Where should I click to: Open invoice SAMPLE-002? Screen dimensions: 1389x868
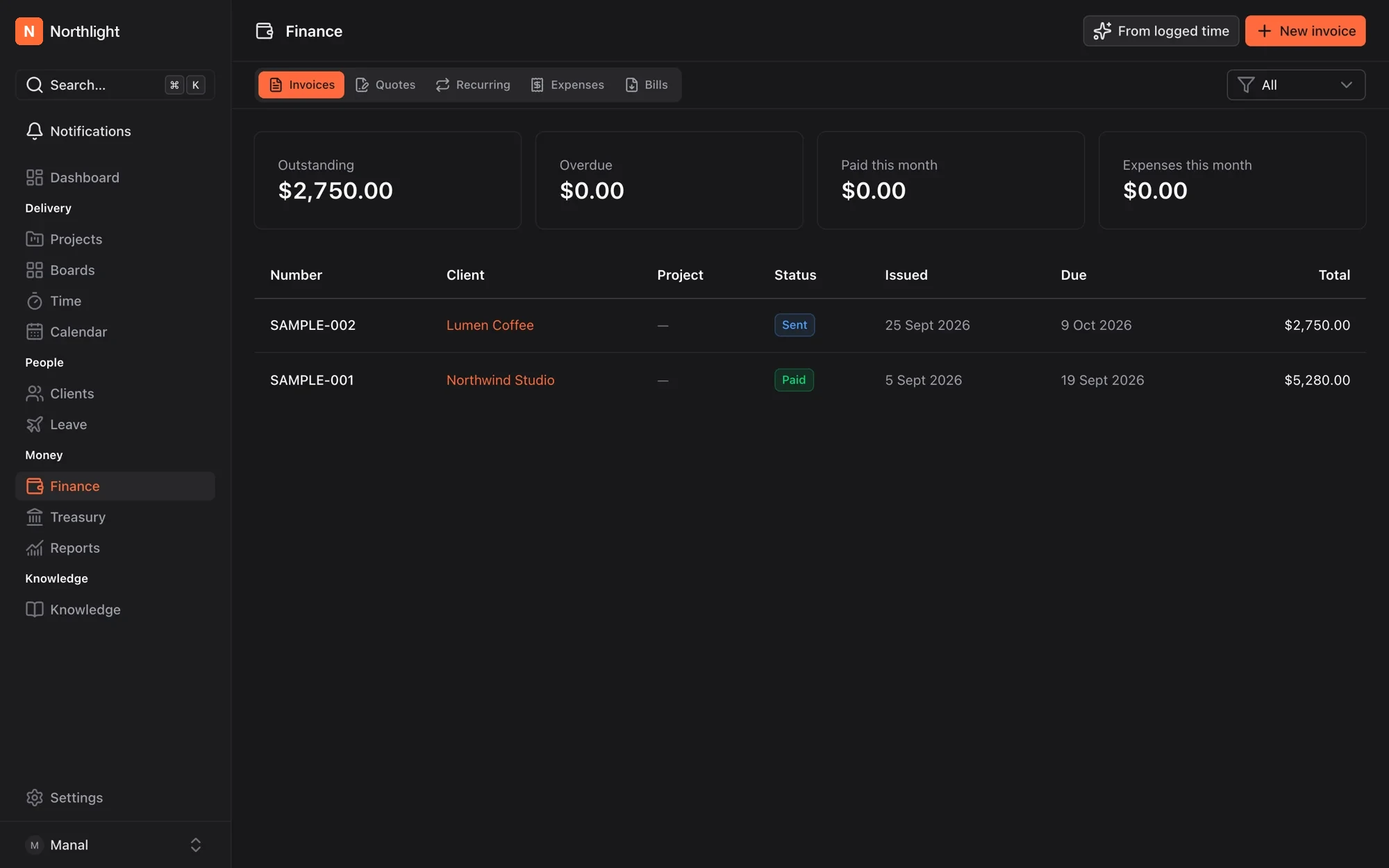pyautogui.click(x=313, y=325)
